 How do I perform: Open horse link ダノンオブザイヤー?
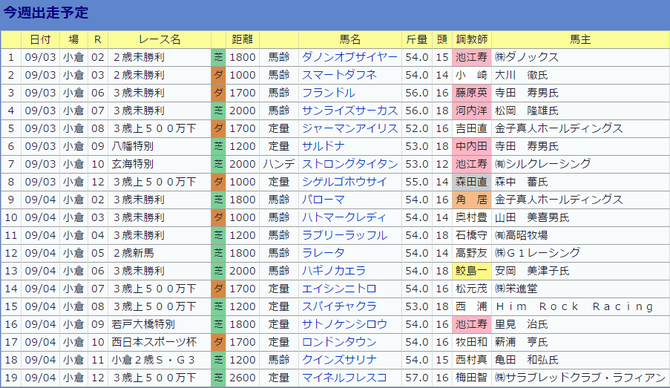(350, 57)
